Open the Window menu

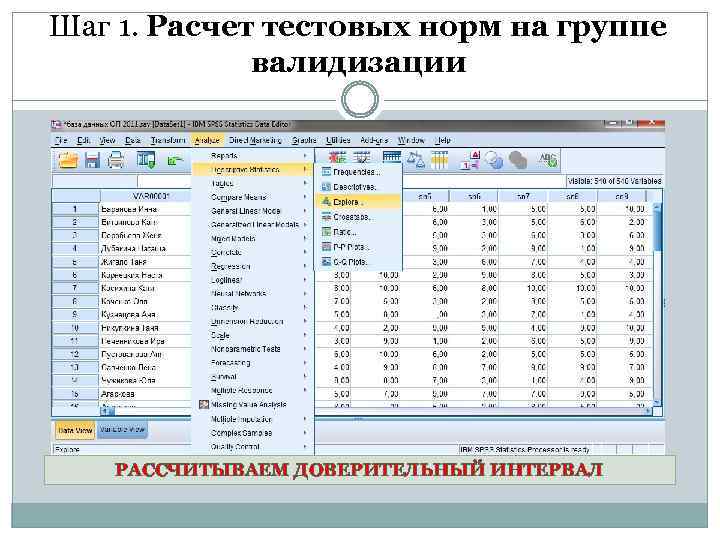pyautogui.click(x=411, y=141)
